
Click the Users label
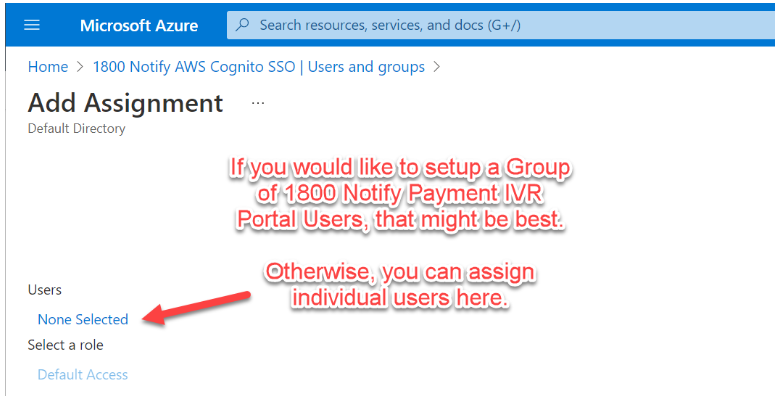coord(45,290)
